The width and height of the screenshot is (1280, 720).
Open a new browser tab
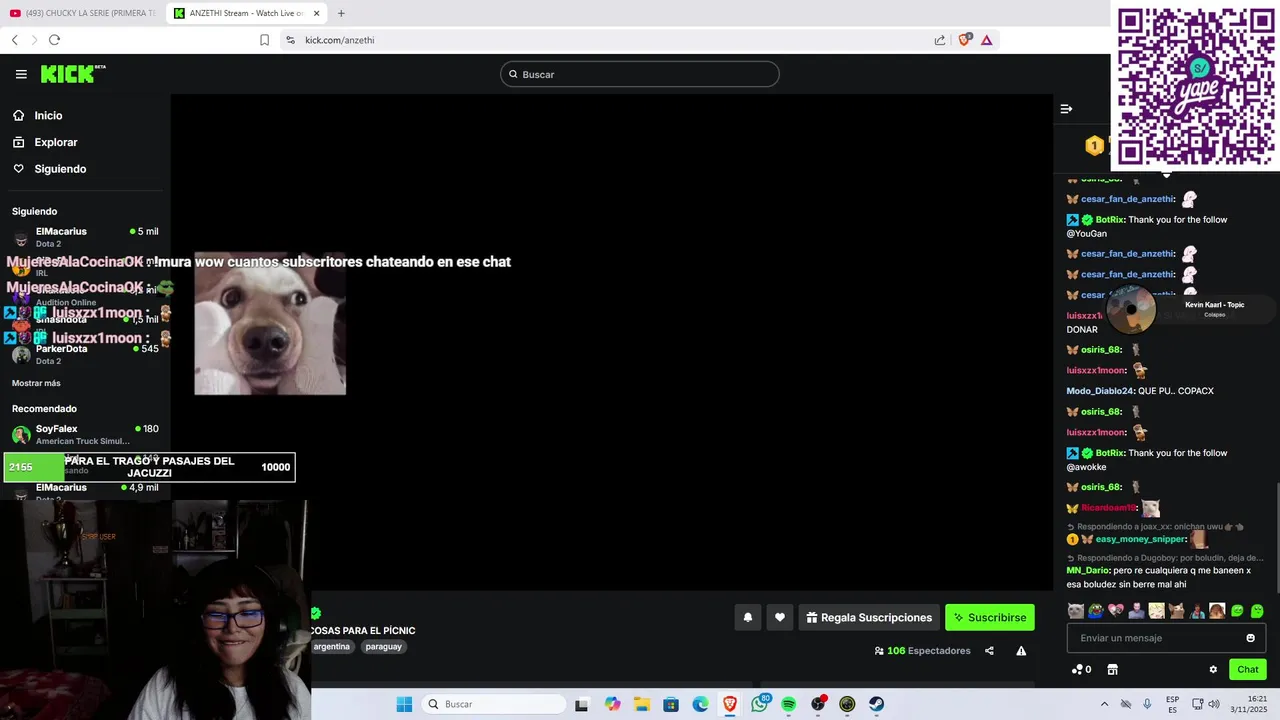click(341, 13)
